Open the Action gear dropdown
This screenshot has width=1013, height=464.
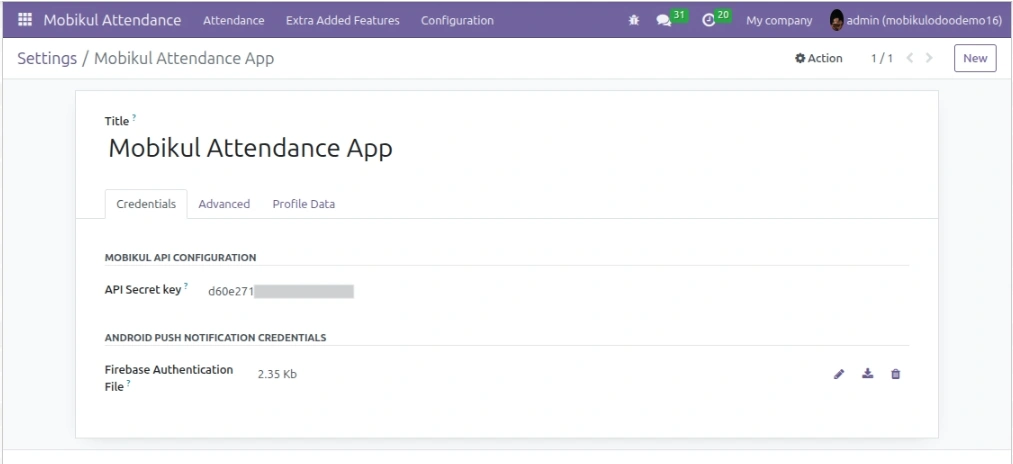point(819,58)
